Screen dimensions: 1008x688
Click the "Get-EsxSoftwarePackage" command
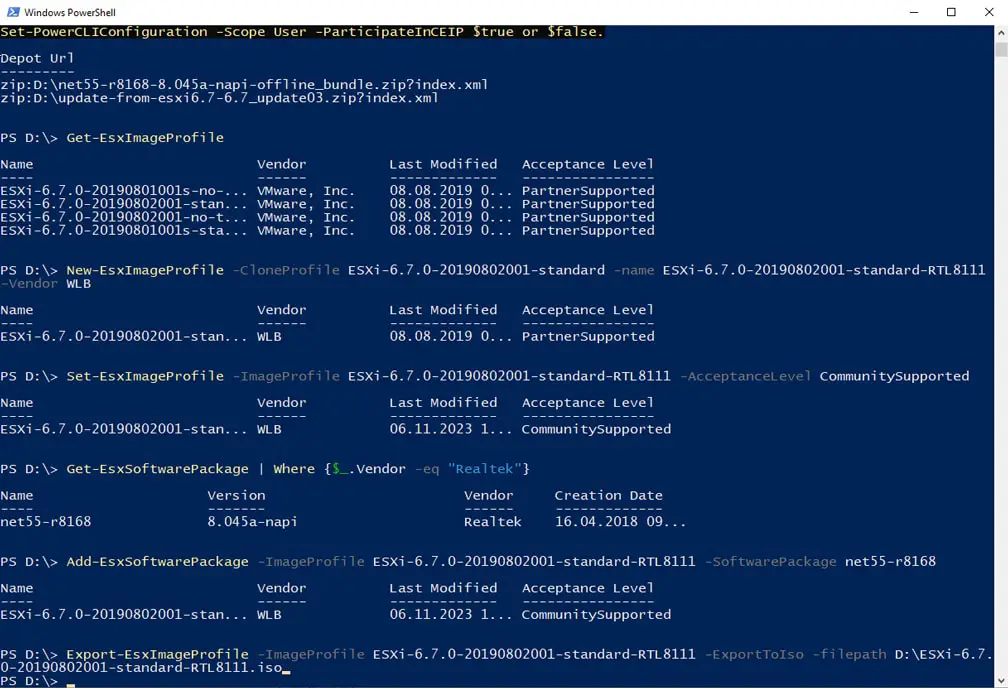point(158,469)
